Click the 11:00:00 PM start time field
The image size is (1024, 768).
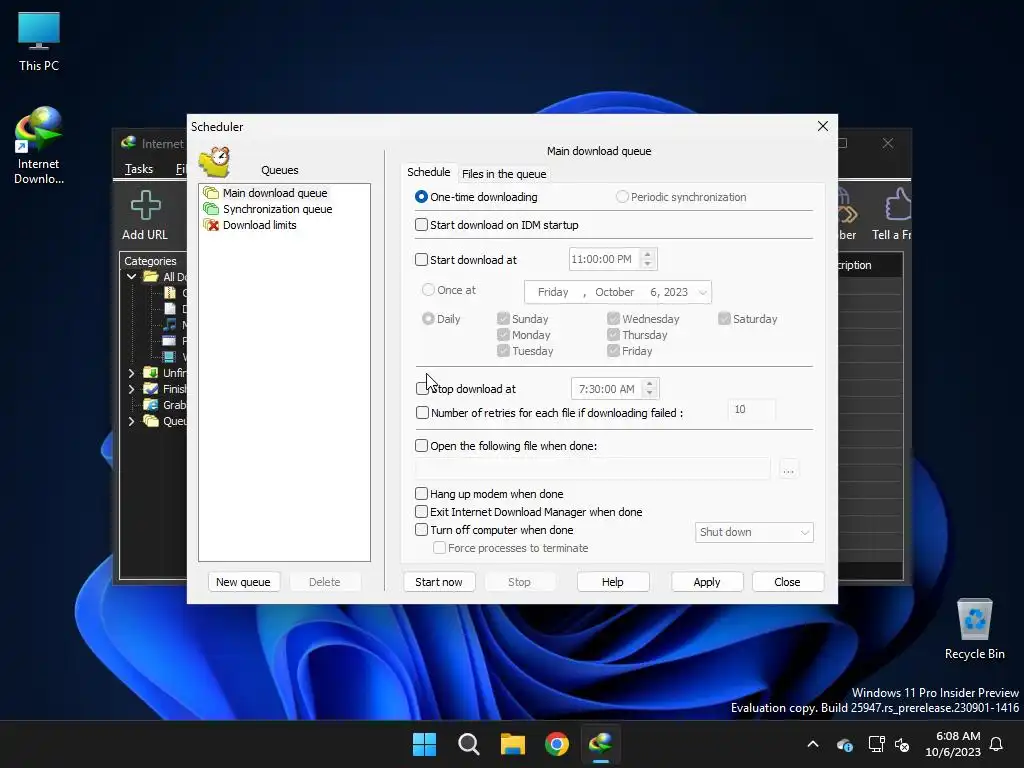604,259
